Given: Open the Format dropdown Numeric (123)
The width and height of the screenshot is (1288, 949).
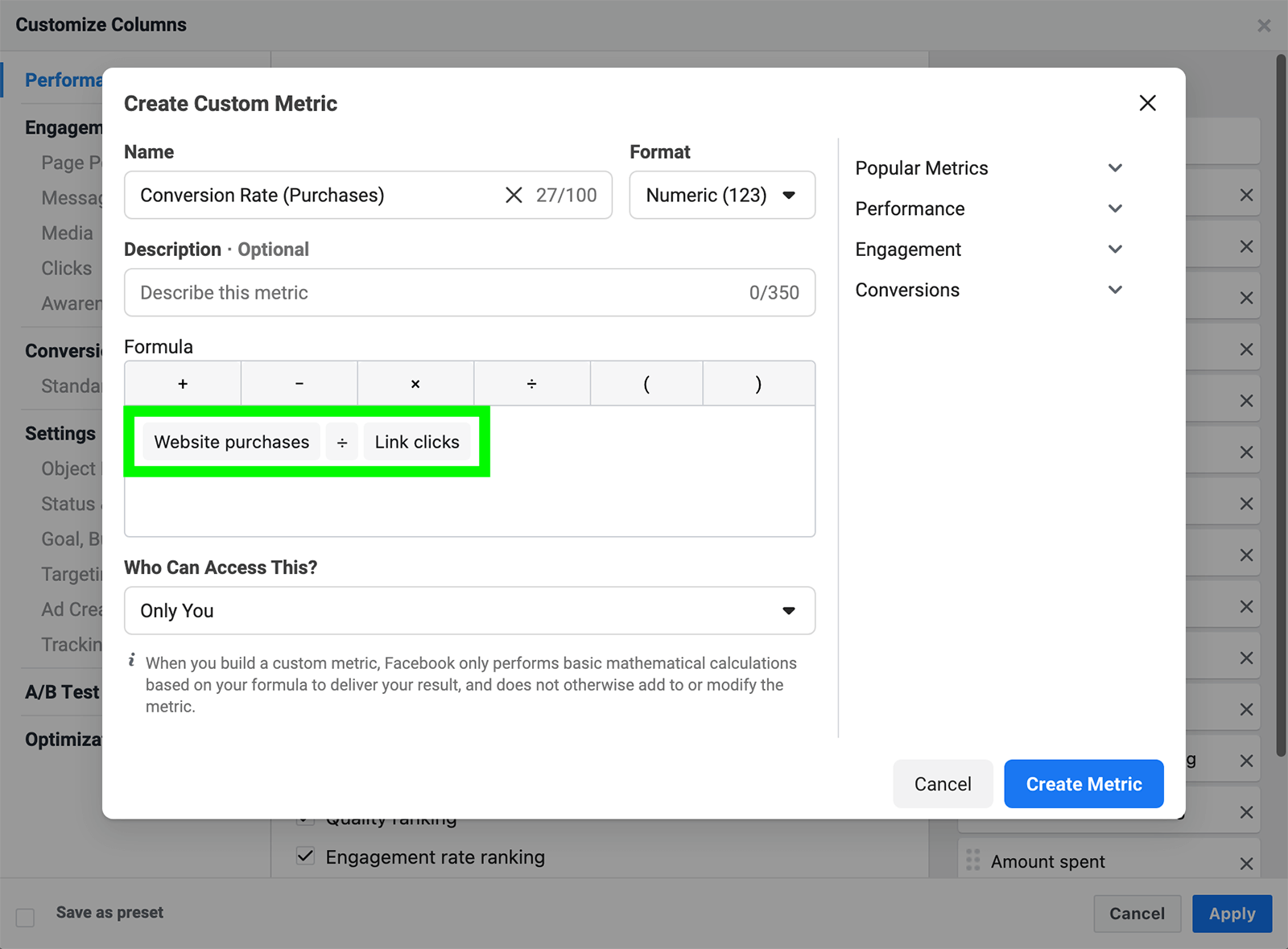Looking at the screenshot, I should pos(722,195).
